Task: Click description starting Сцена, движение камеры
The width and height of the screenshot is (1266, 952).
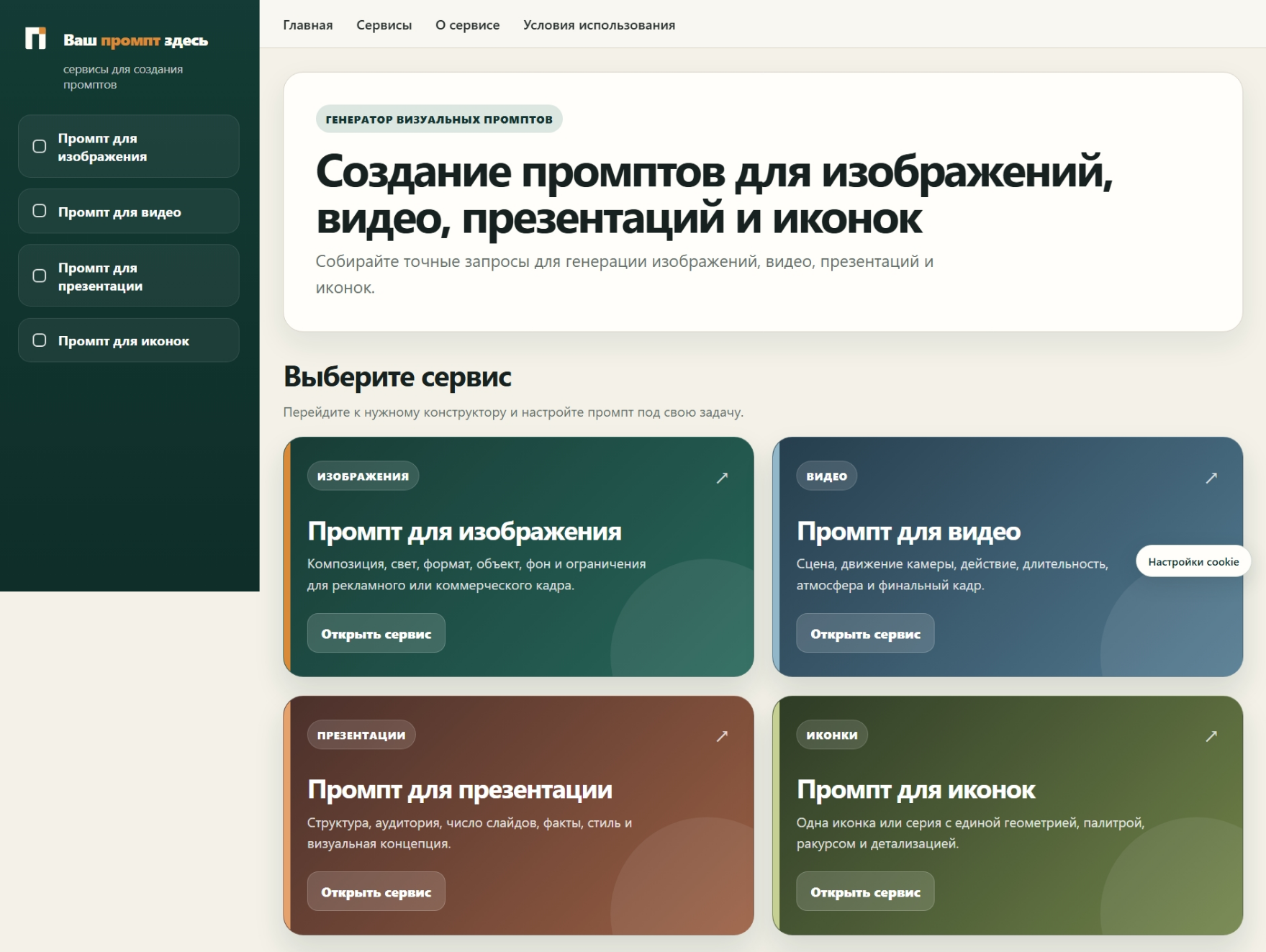Action: pyautogui.click(x=952, y=574)
